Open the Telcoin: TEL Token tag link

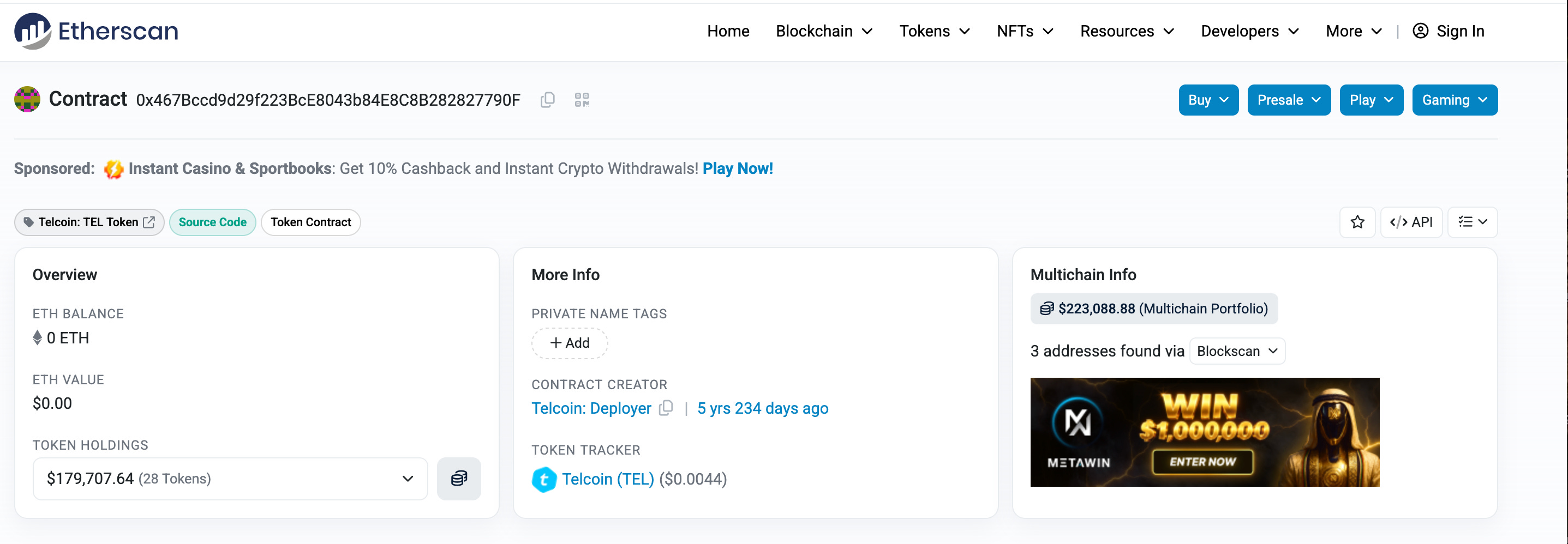coord(89,222)
